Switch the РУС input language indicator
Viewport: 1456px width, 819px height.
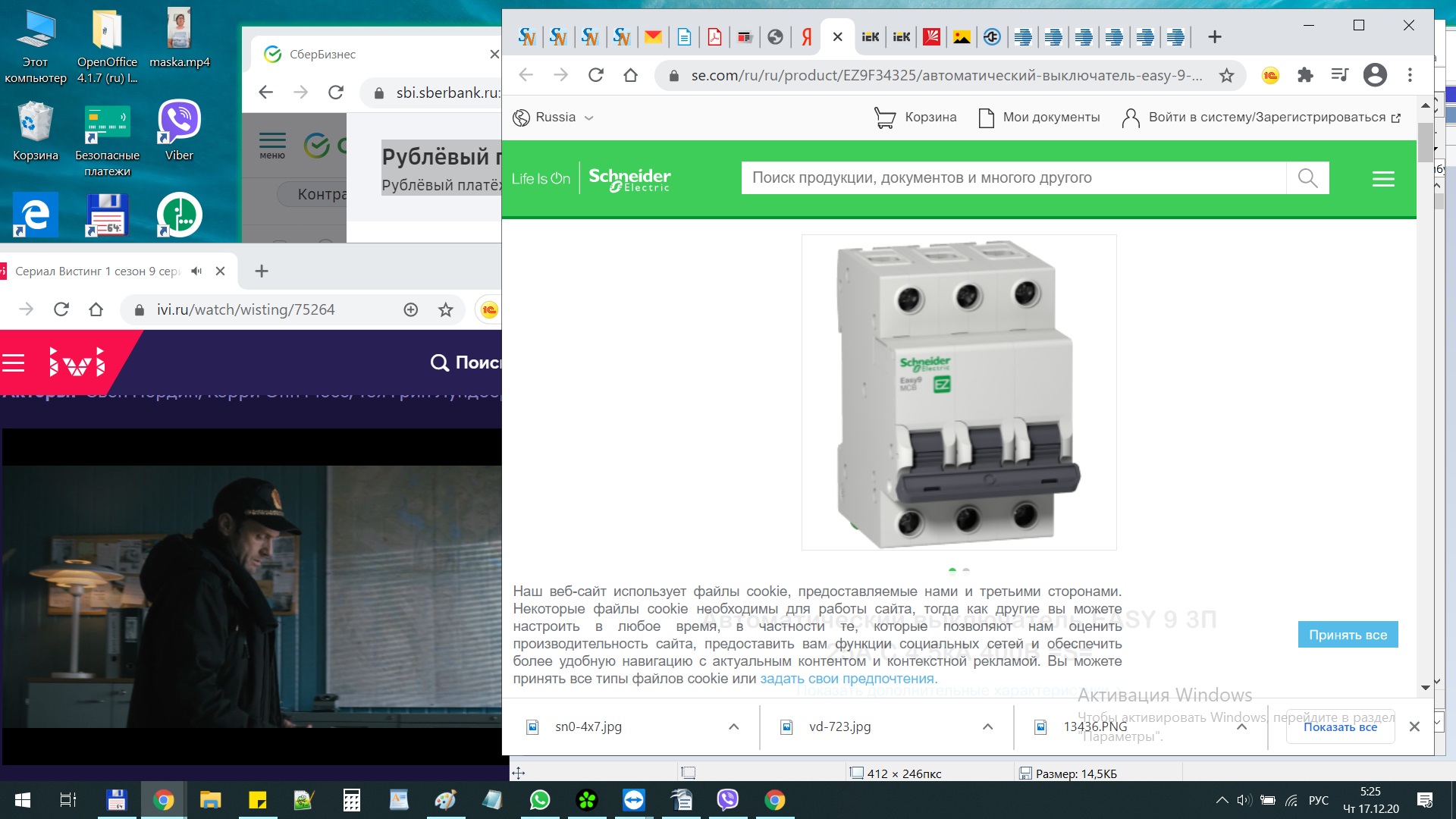click(1319, 800)
